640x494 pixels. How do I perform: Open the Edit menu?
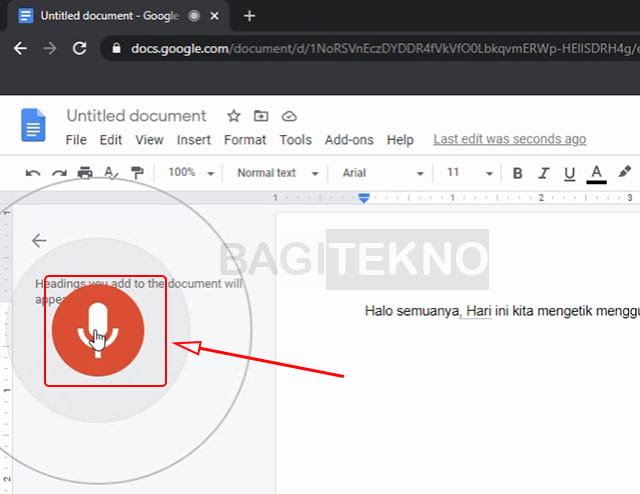pyautogui.click(x=111, y=140)
